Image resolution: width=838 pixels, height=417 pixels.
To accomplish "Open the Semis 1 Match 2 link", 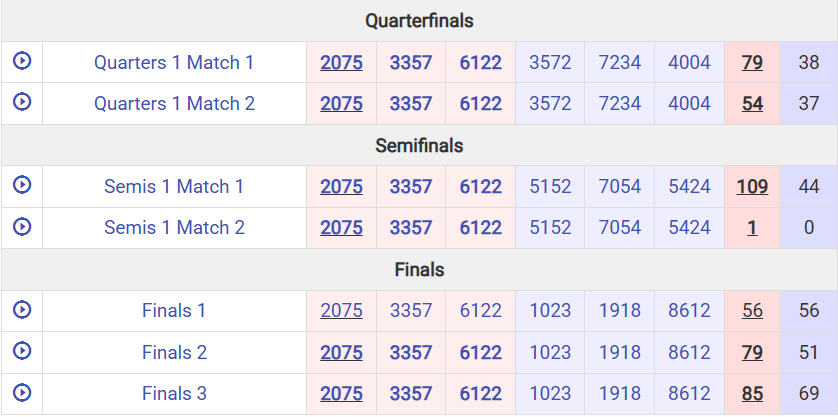I will (x=174, y=228).
